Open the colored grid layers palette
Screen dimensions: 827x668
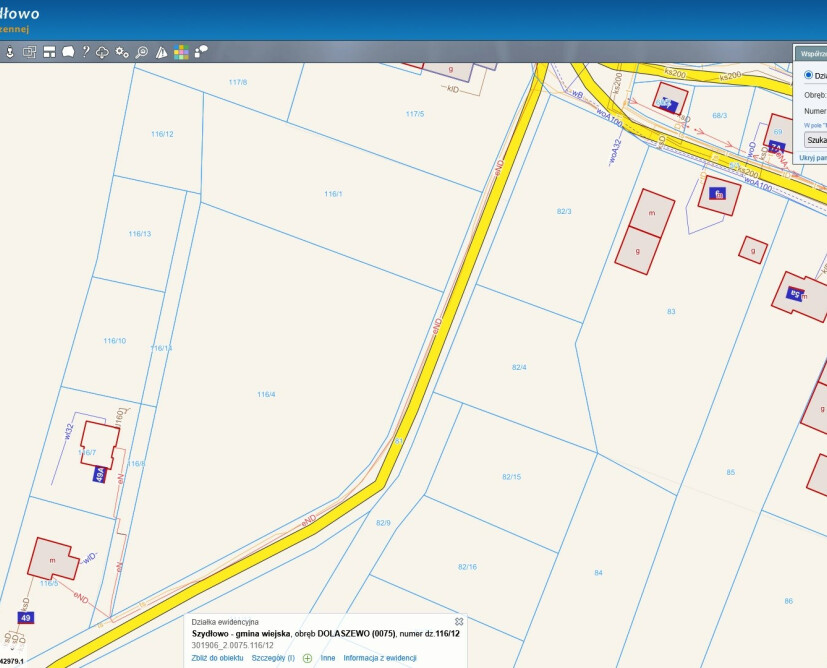[181, 52]
